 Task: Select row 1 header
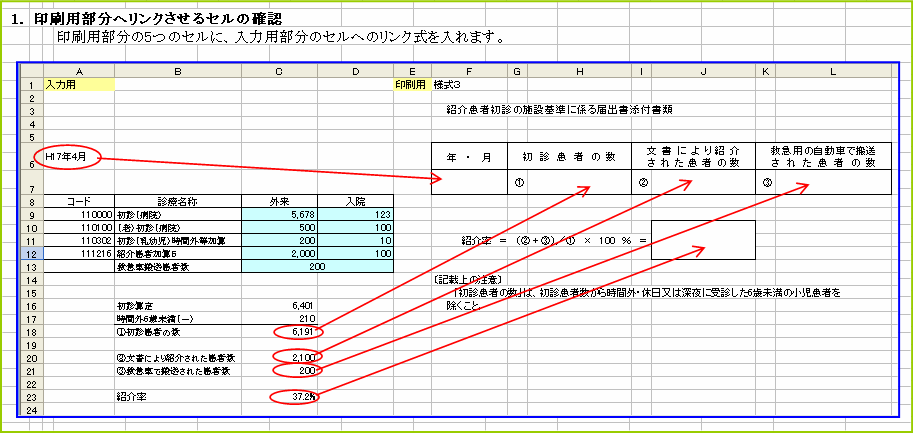(x=31, y=85)
